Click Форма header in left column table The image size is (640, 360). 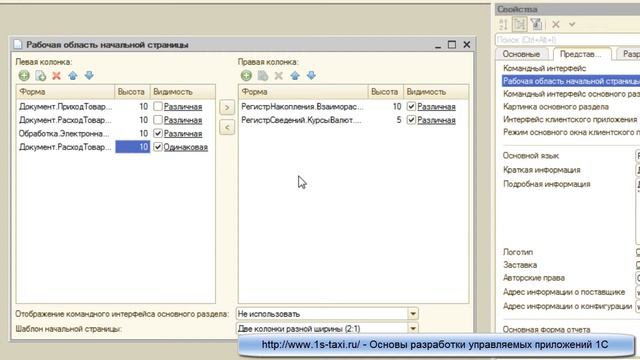point(65,92)
